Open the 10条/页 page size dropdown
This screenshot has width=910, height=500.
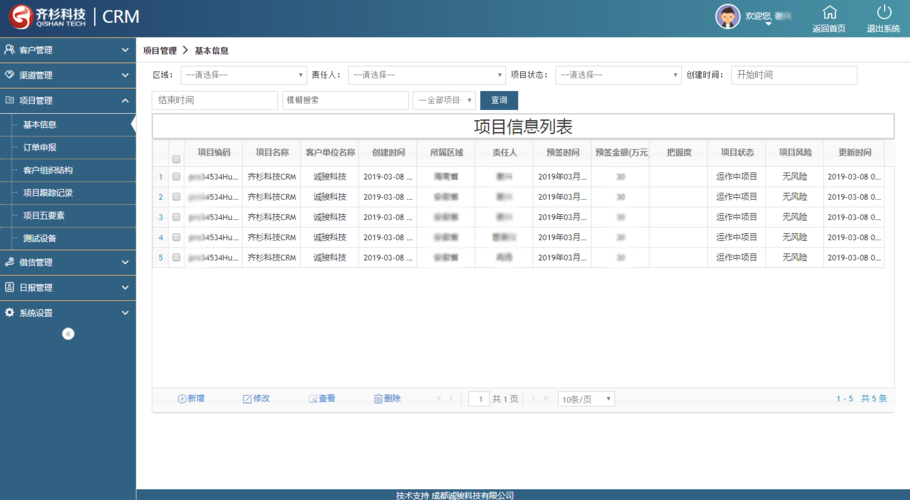tap(585, 399)
